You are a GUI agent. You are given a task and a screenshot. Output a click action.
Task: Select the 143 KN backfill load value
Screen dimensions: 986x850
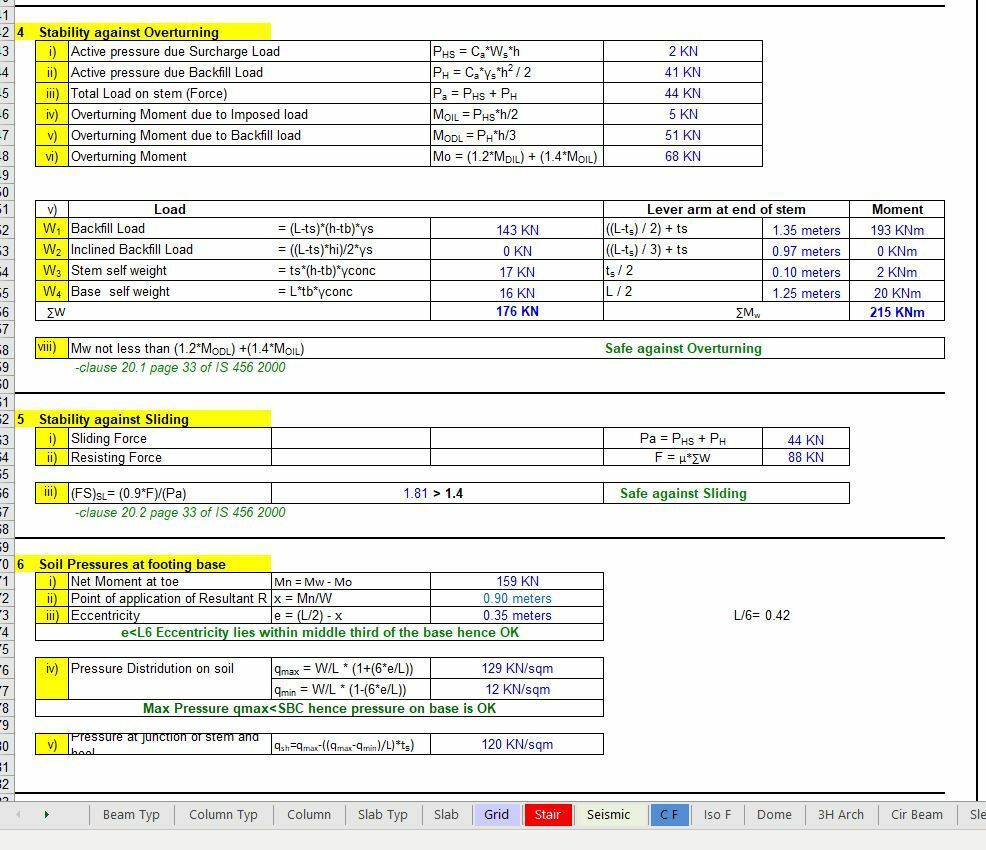point(517,230)
